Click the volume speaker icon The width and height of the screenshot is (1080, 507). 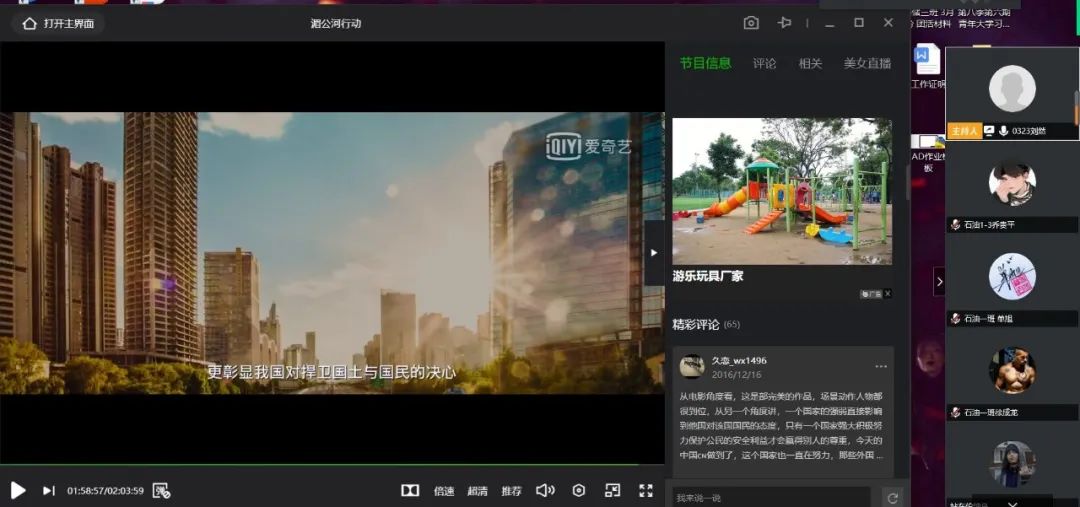coord(545,490)
